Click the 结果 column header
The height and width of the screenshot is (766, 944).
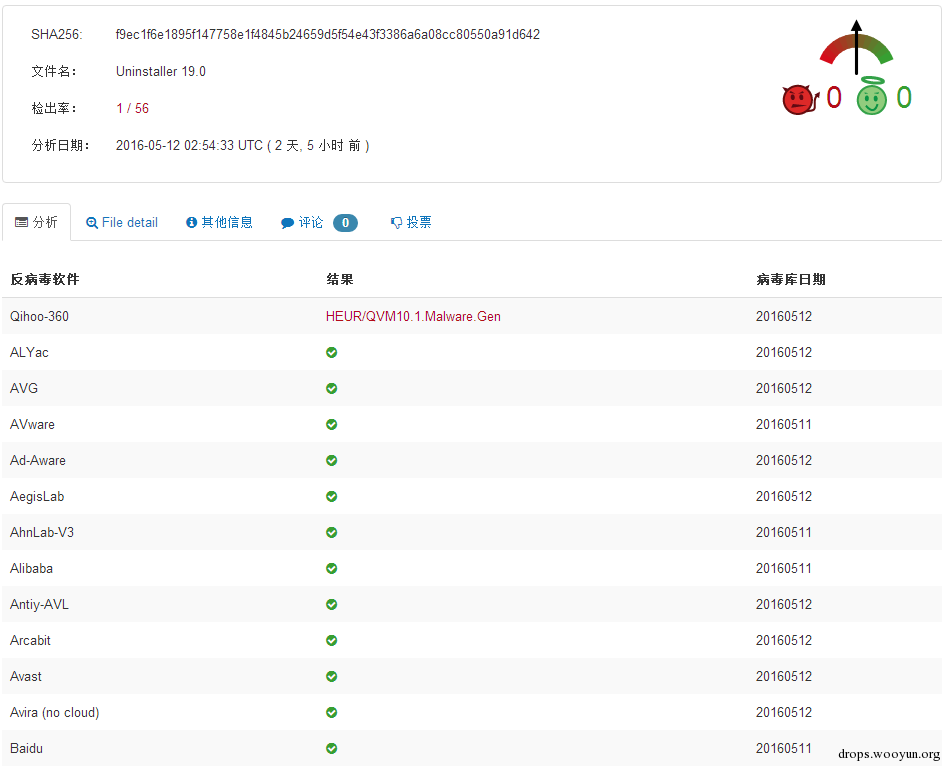[x=340, y=279]
